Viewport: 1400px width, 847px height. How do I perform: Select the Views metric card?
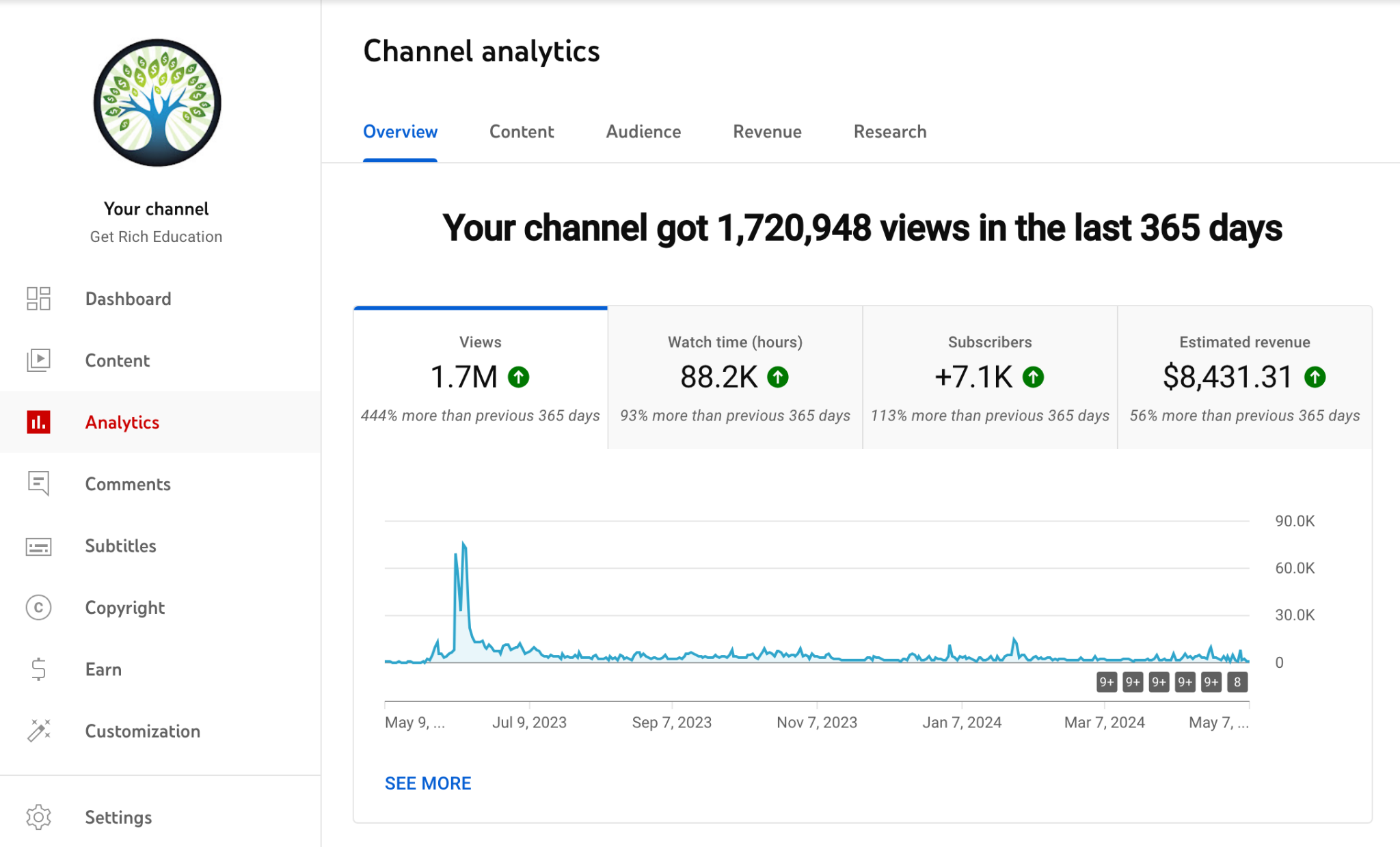coord(481,377)
